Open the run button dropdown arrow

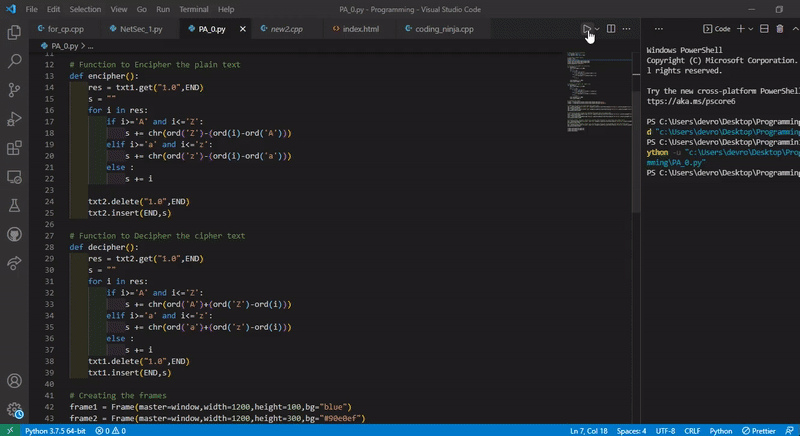[x=597, y=29]
